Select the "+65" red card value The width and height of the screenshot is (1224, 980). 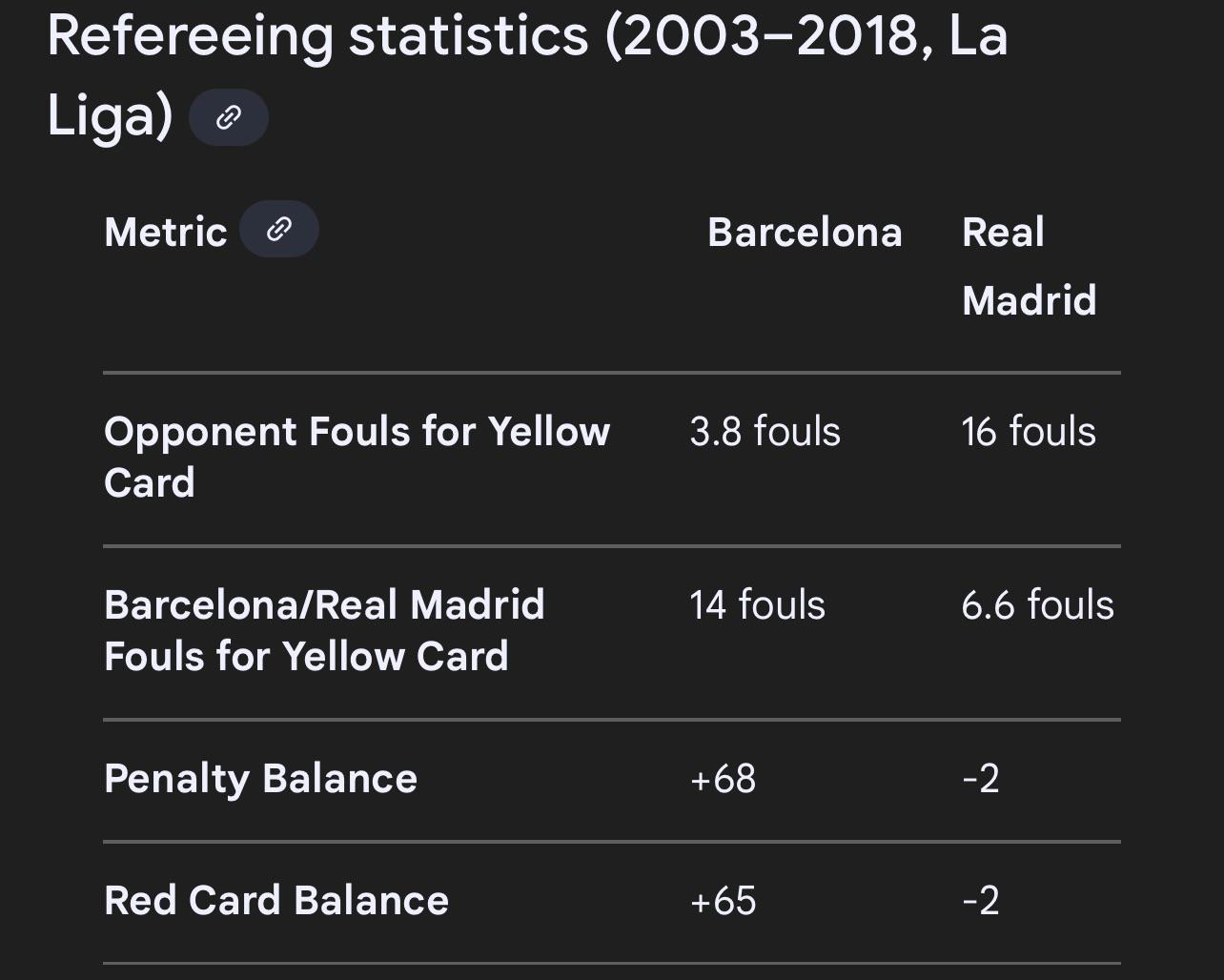coord(723,901)
